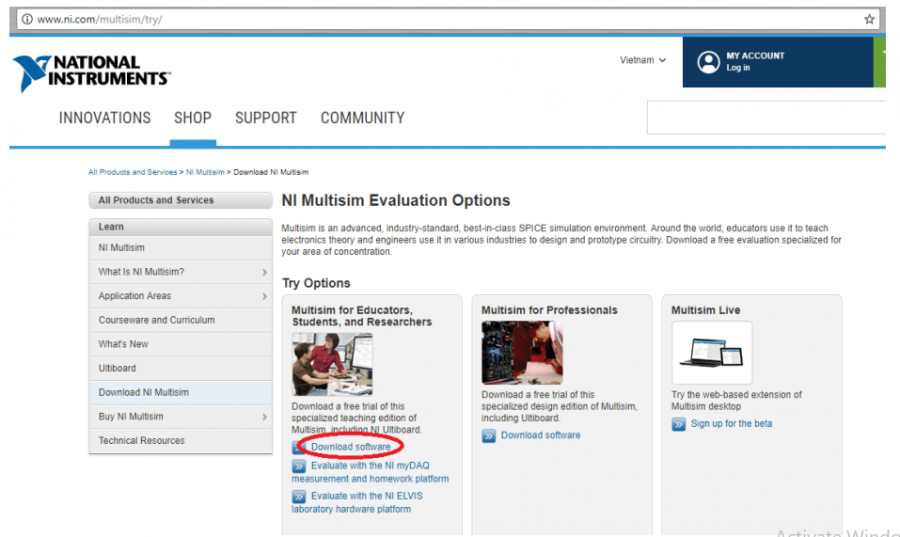Image resolution: width=900 pixels, height=537 pixels.
Task: Click All Products and Services breadcrumb link
Action: click(132, 172)
